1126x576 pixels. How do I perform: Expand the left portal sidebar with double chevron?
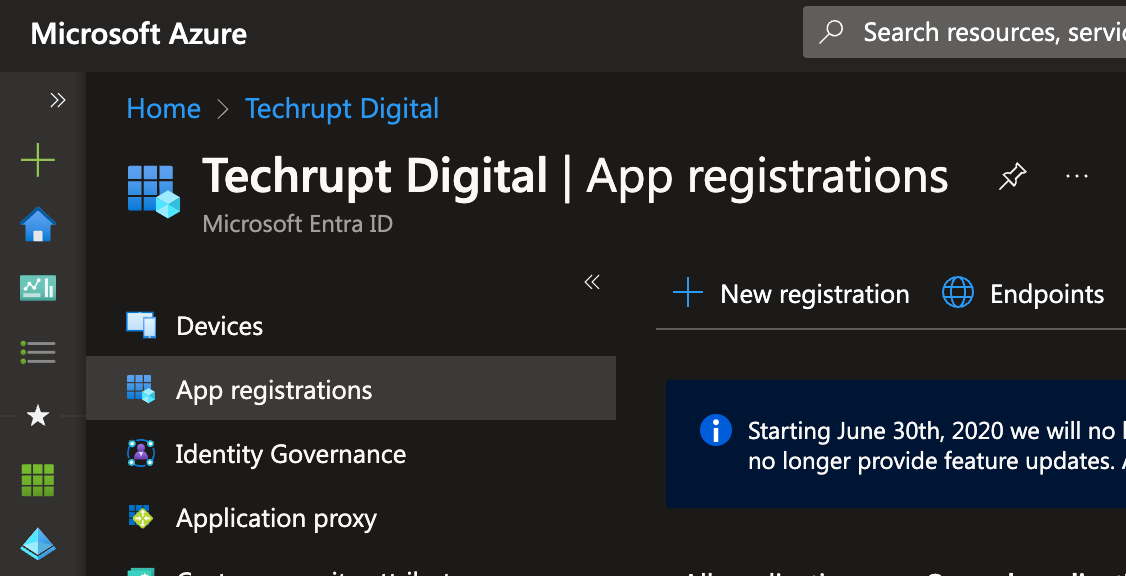pos(57,100)
